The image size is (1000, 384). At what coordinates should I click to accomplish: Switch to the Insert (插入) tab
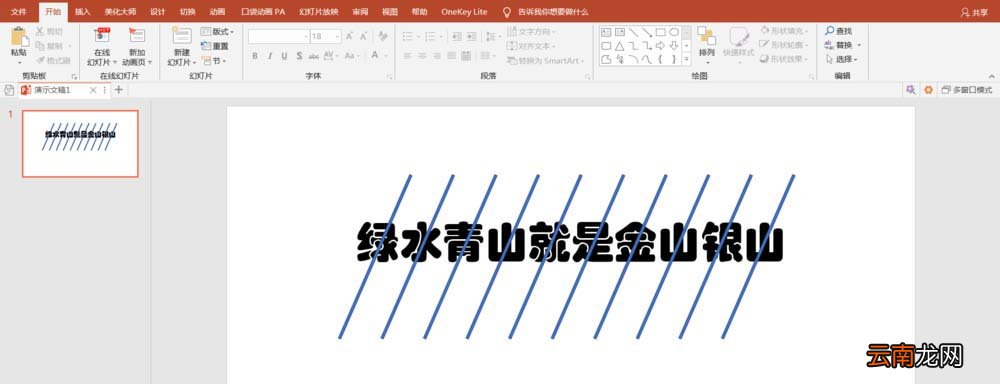82,12
